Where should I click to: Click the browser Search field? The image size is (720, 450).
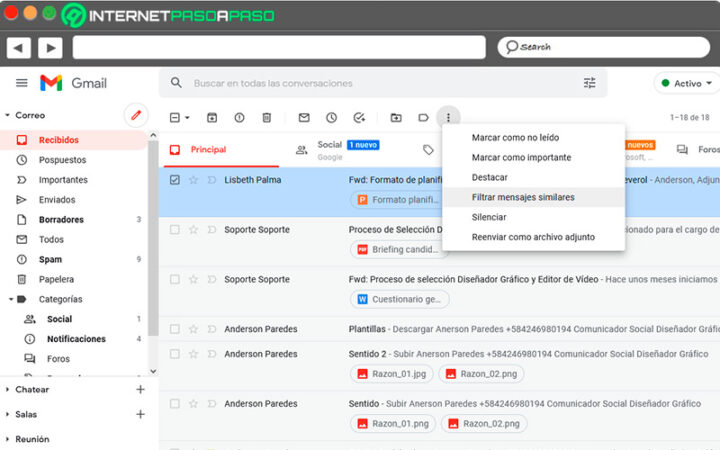pos(603,47)
